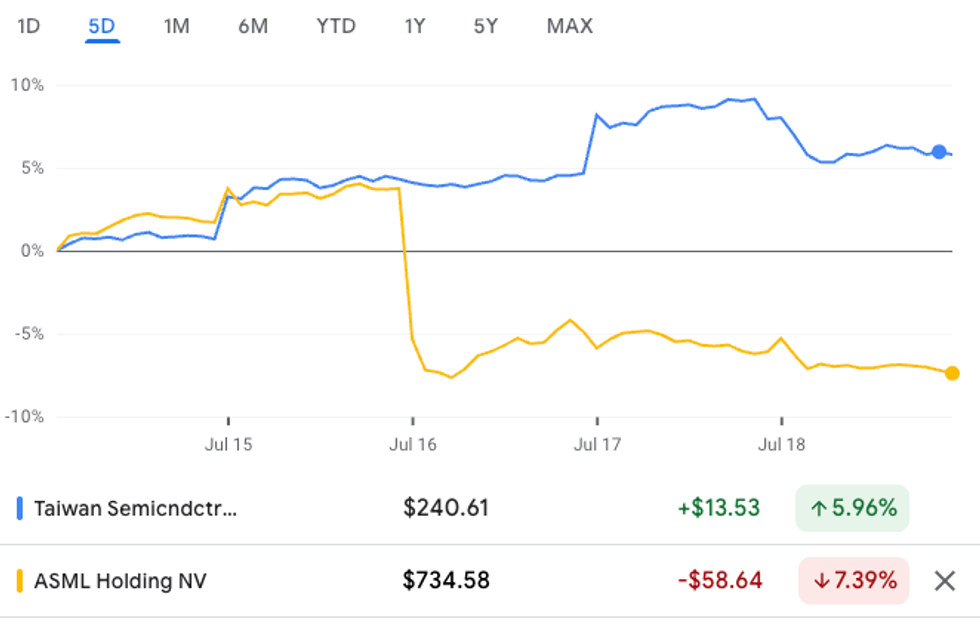
Task: Choose the MAX time range
Action: tap(570, 26)
